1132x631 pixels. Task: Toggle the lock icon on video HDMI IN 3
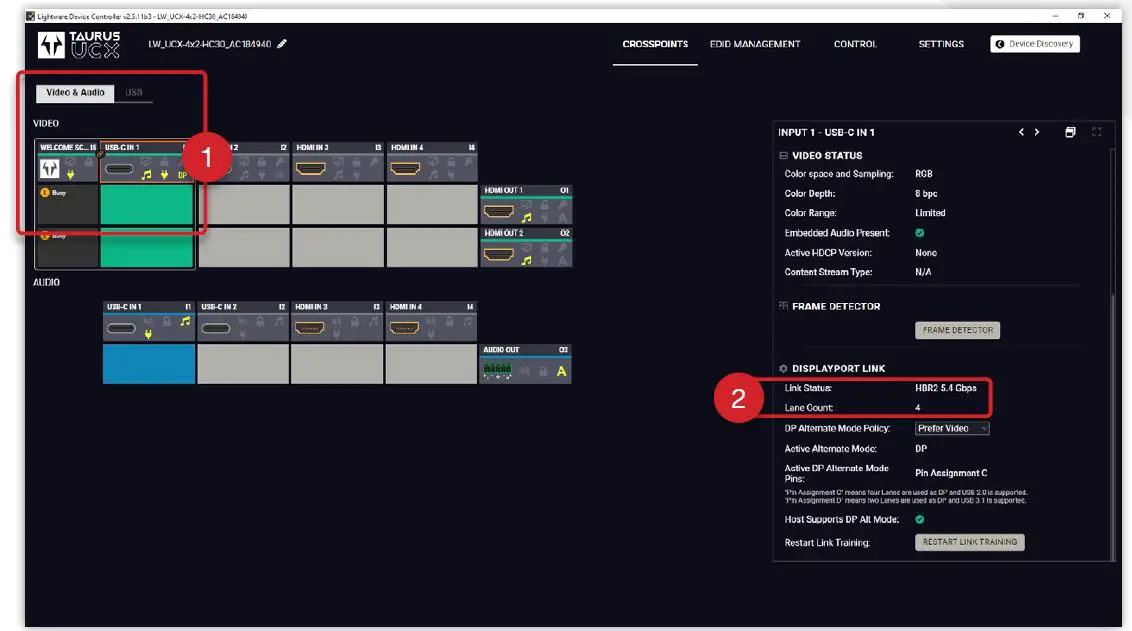pos(356,164)
